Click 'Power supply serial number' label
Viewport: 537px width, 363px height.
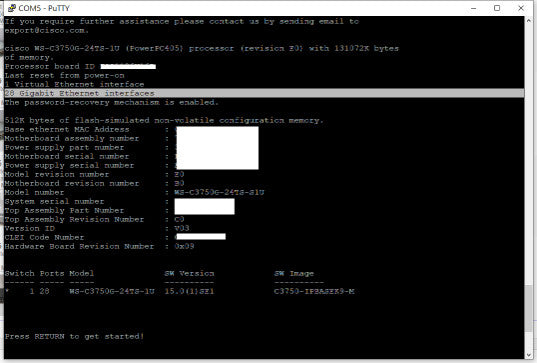pos(70,165)
